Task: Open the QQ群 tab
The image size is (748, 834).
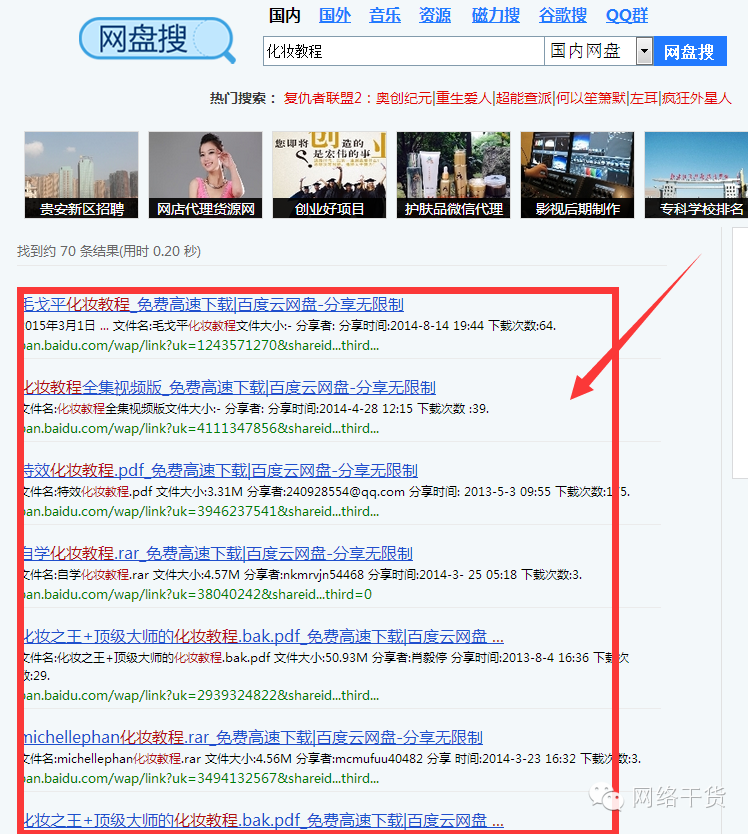Action: (x=627, y=15)
